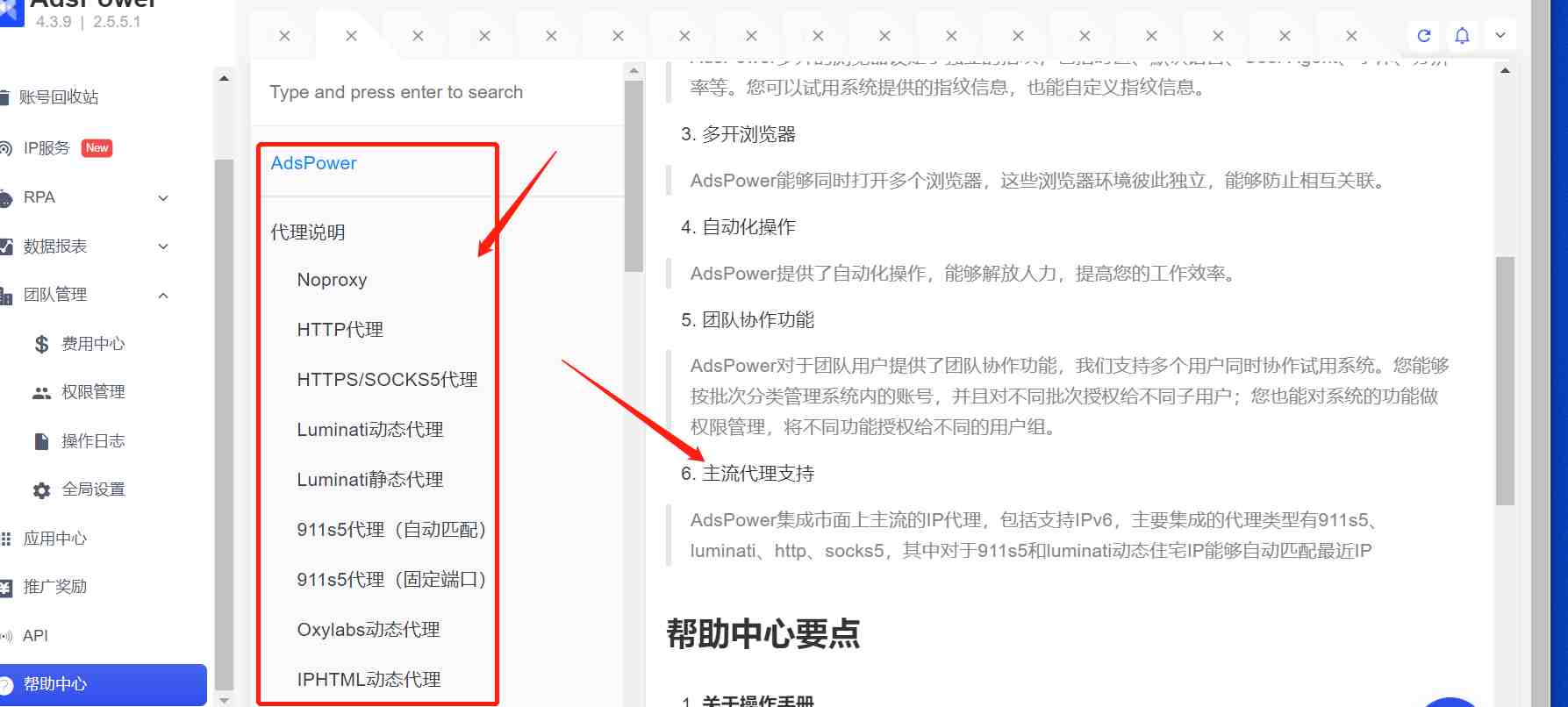This screenshot has height=707, width=1568.
Task: Click the gear icon beside 全局设置
Action: (41, 490)
